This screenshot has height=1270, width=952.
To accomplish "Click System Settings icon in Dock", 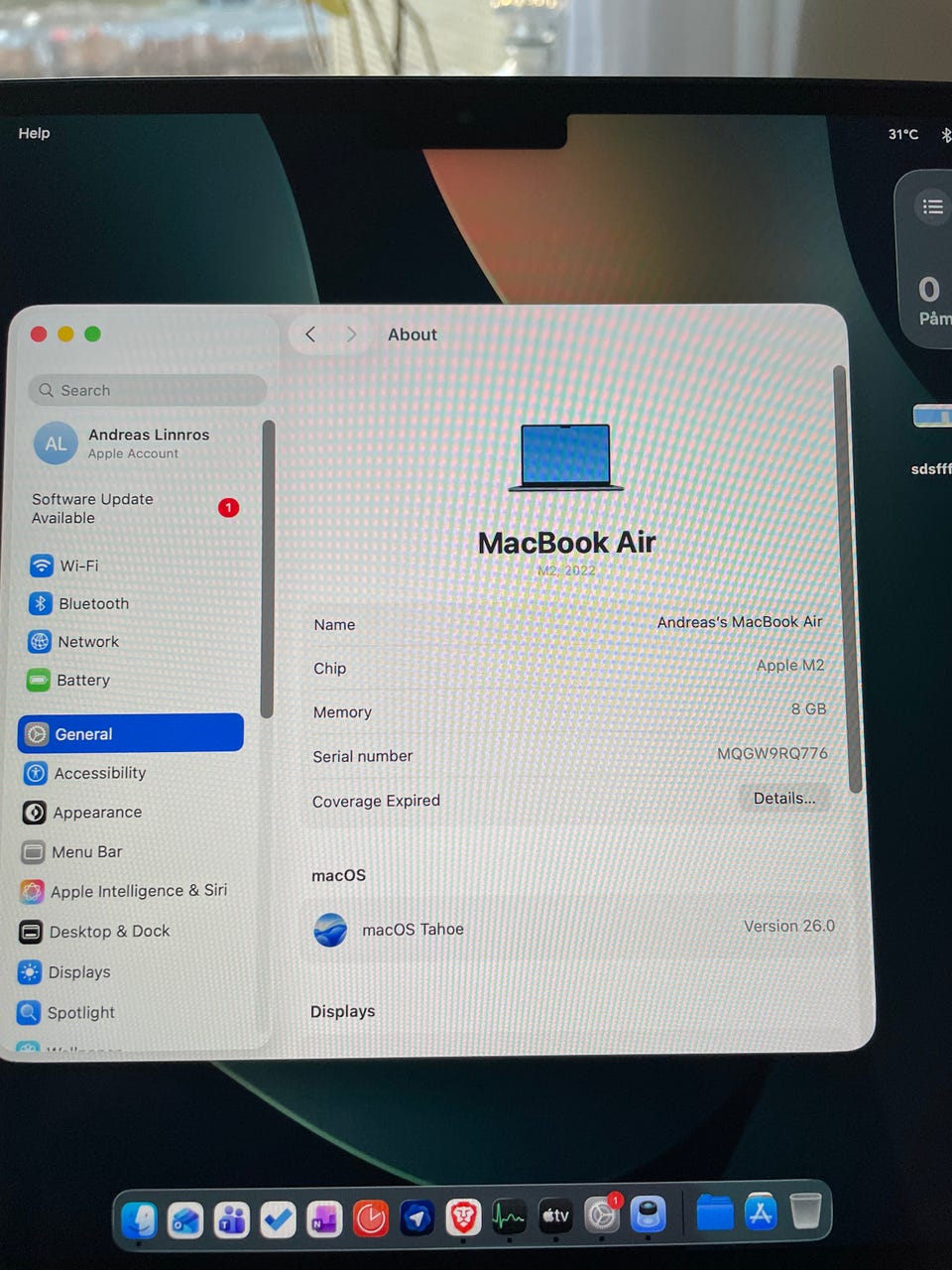I will [x=602, y=1214].
